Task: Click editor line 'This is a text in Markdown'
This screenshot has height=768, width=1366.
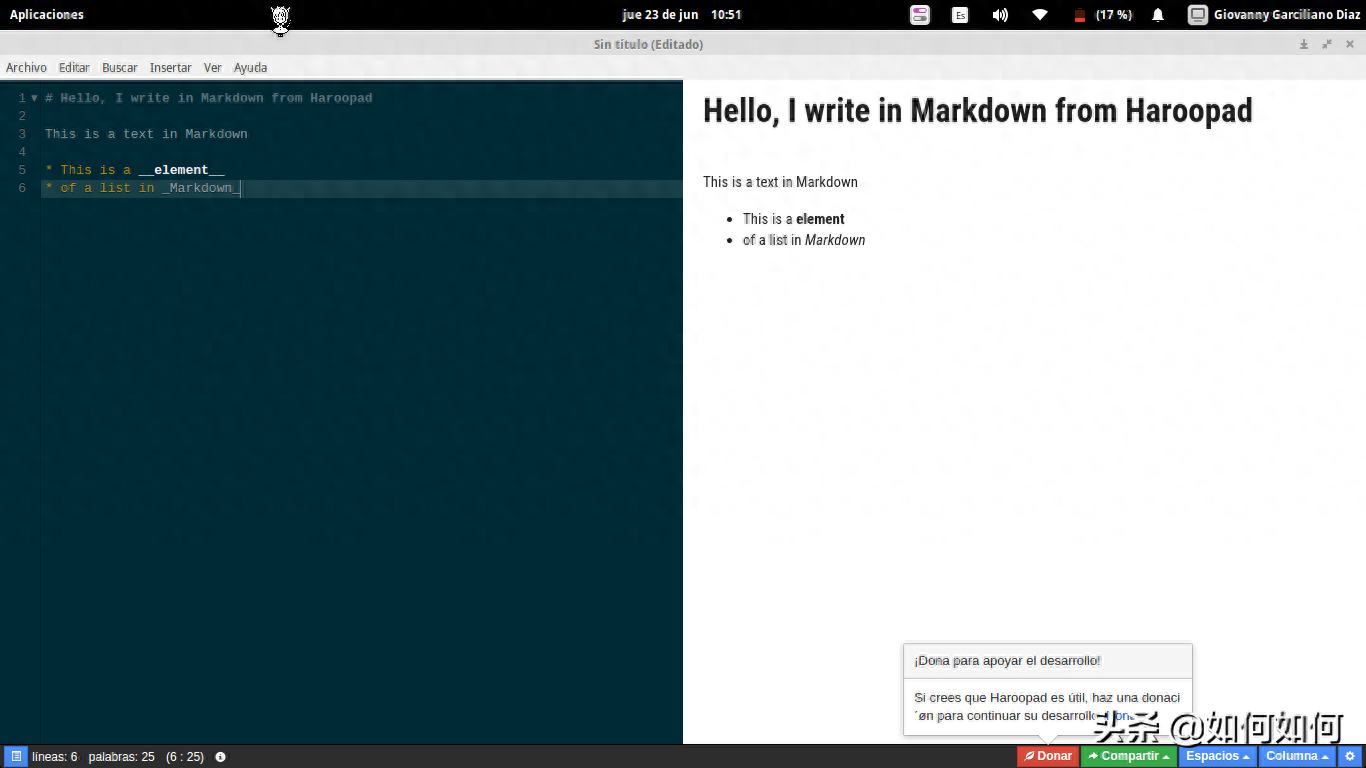Action: pos(146,134)
